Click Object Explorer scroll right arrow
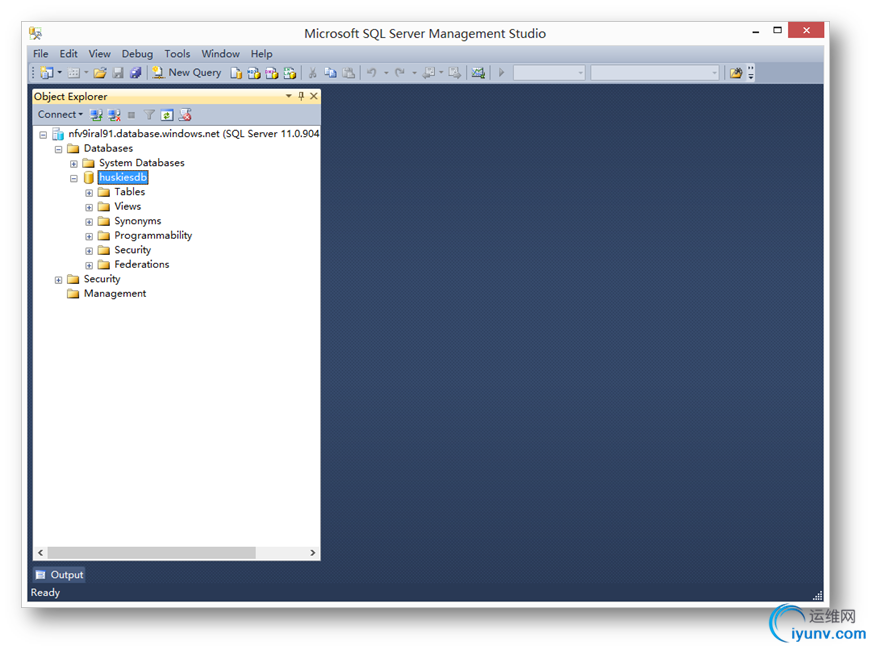The image size is (872, 650). point(313,553)
